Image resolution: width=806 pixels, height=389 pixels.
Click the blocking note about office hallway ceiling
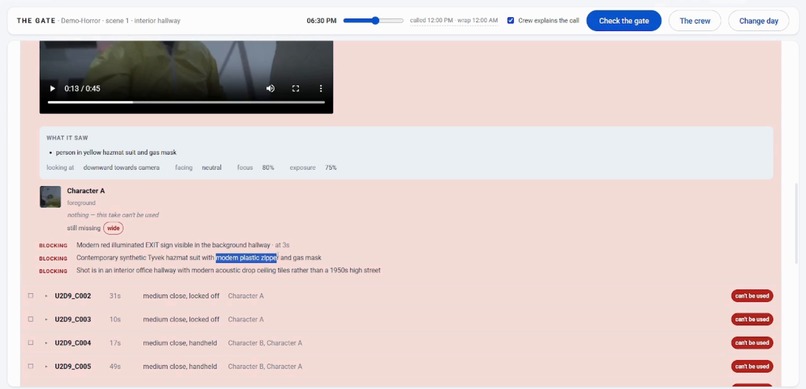(228, 270)
